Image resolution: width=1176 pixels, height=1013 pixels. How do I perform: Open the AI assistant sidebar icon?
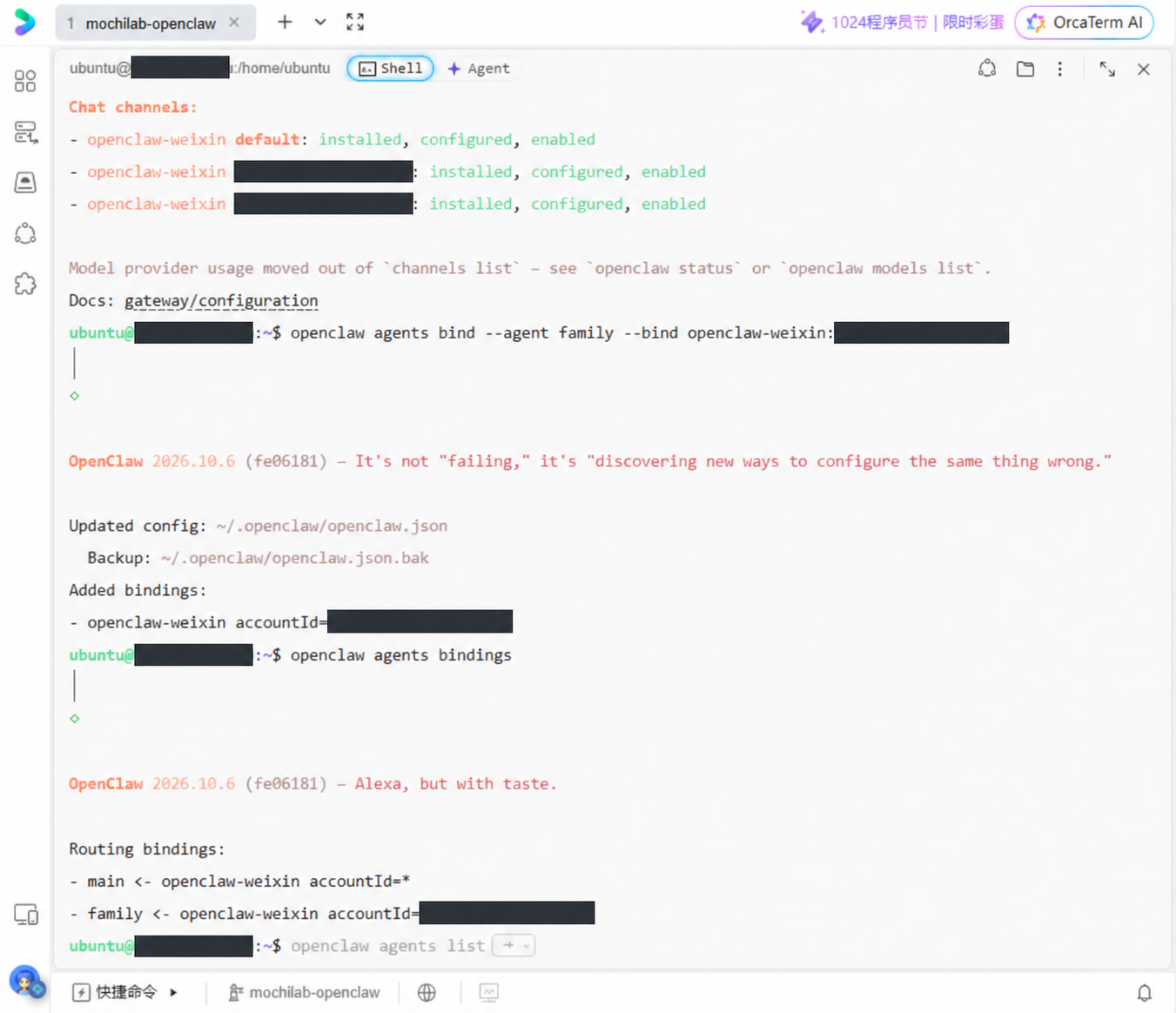[25, 233]
